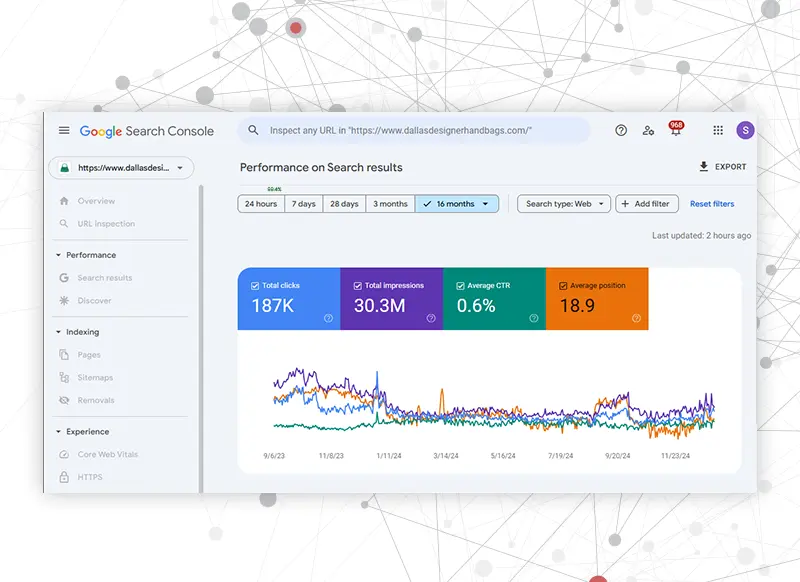The height and width of the screenshot is (582, 800).
Task: Click the purple account avatar
Action: pyautogui.click(x=745, y=130)
